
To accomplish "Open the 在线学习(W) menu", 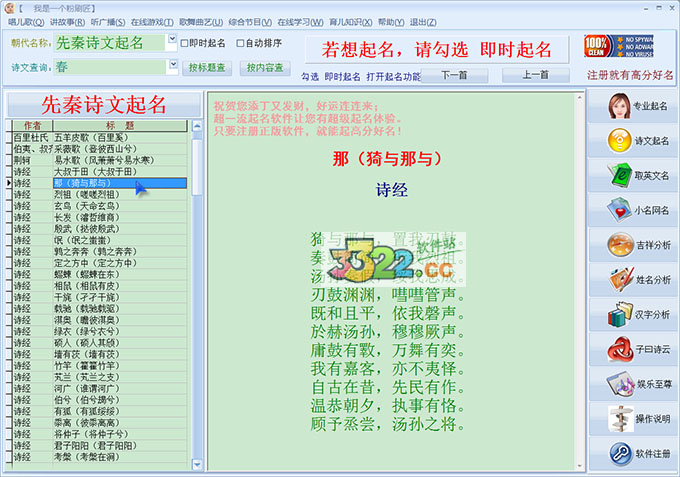I will click(x=300, y=22).
